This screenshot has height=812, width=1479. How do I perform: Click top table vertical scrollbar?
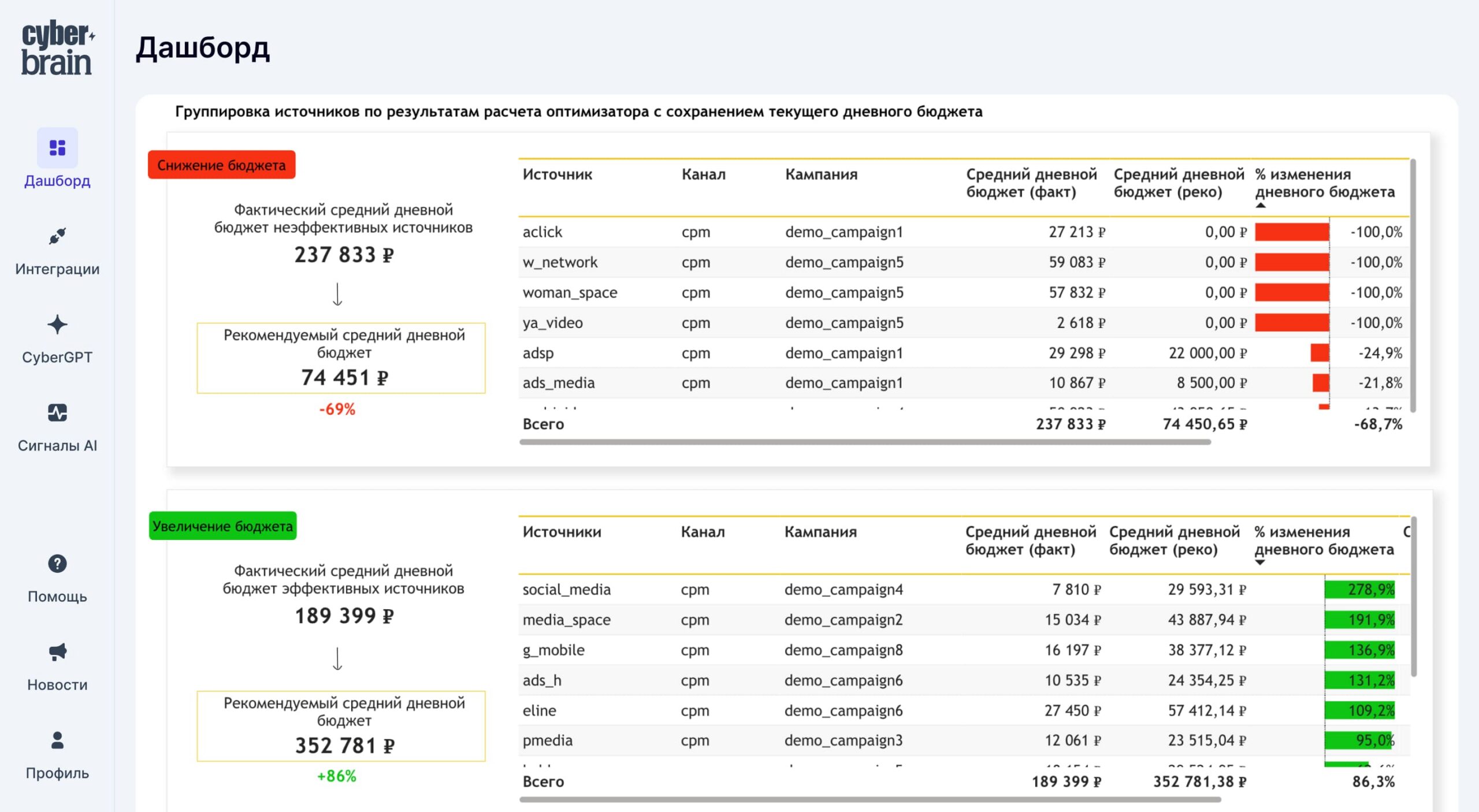pyautogui.click(x=1413, y=285)
